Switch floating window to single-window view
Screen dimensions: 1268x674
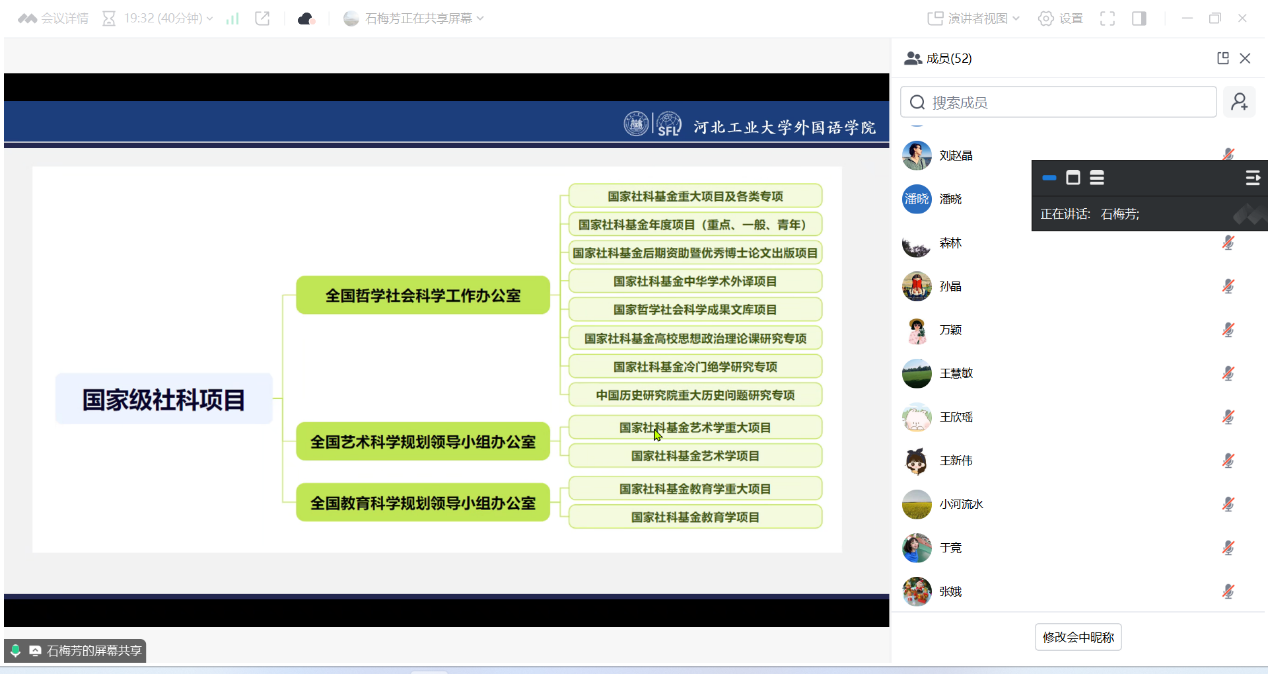coord(1073,178)
